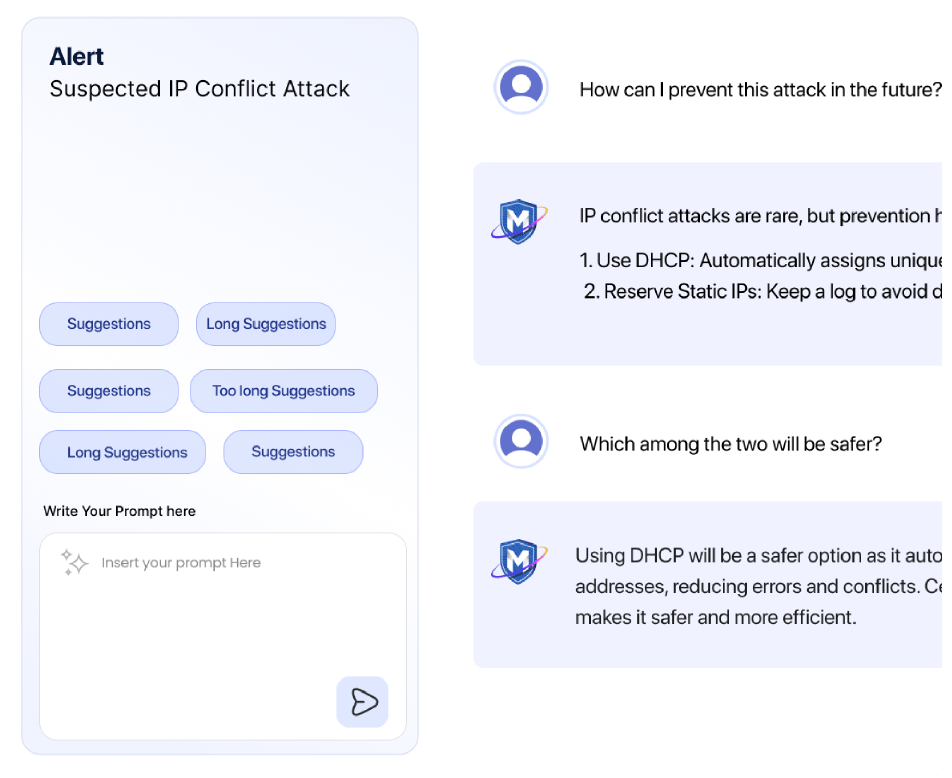Click the "1. Use DHCP" list item

point(760,261)
